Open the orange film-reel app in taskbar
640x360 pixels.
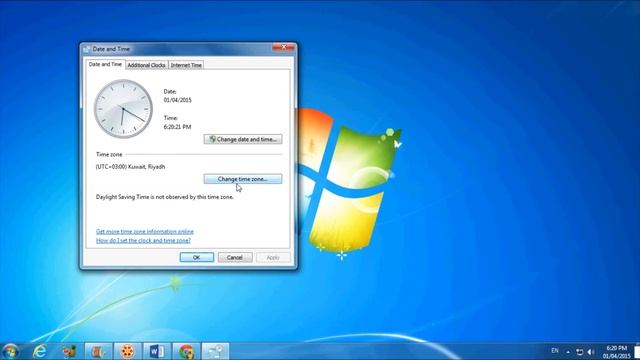(x=127, y=351)
